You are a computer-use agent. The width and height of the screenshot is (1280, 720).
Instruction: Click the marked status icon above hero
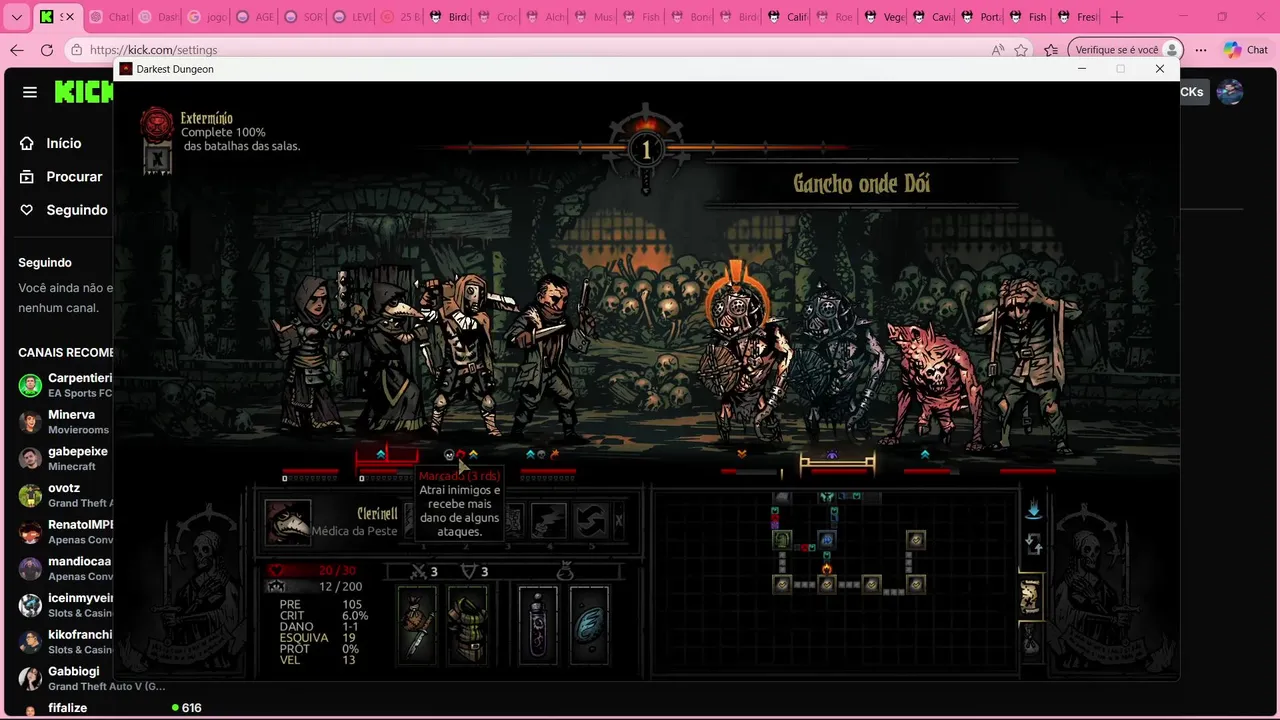click(x=461, y=455)
